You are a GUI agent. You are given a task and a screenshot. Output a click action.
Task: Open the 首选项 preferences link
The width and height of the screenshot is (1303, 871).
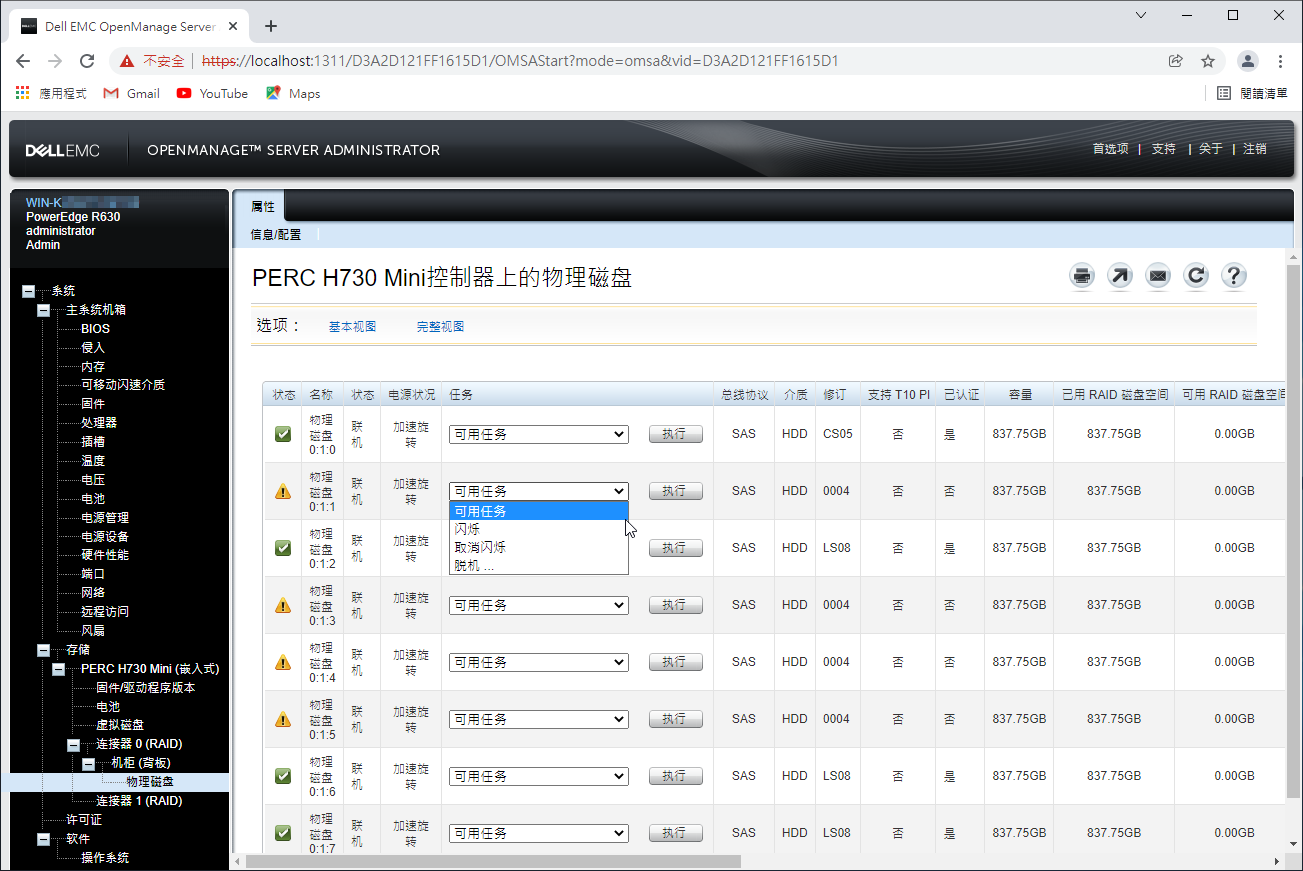(x=1110, y=149)
